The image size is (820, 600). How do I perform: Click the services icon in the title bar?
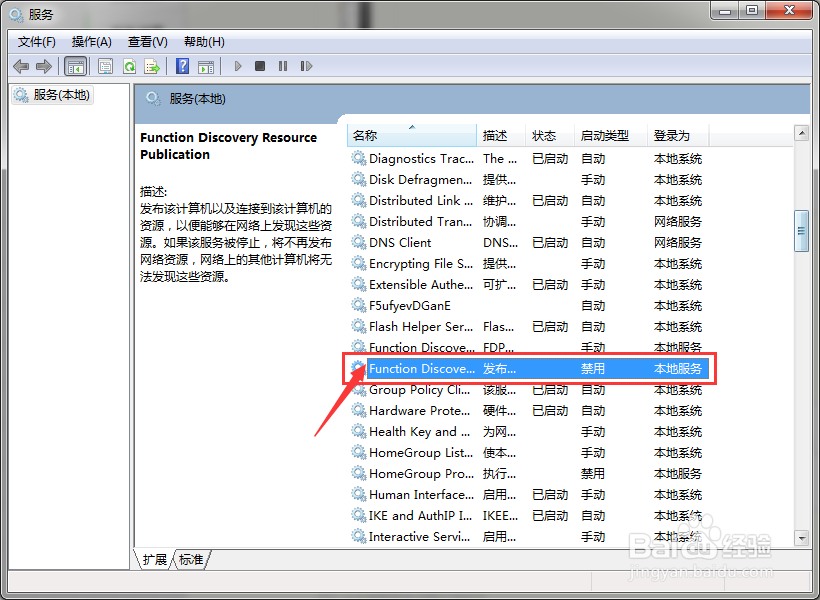[x=16, y=14]
